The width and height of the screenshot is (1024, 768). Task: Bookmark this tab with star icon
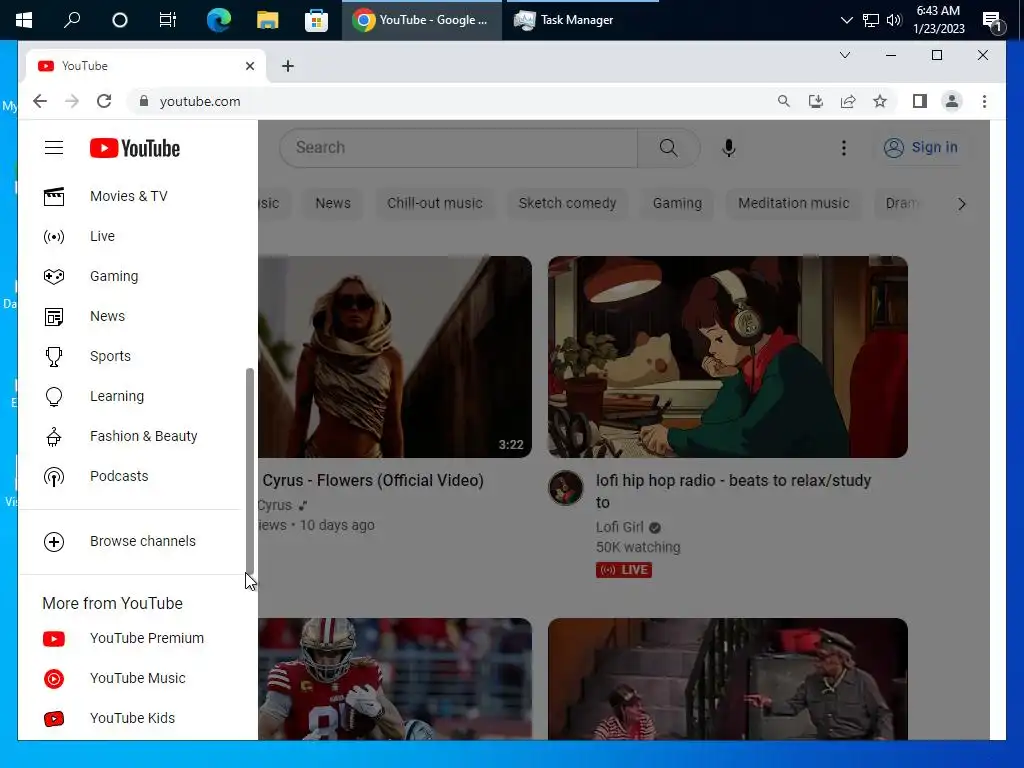tap(880, 101)
